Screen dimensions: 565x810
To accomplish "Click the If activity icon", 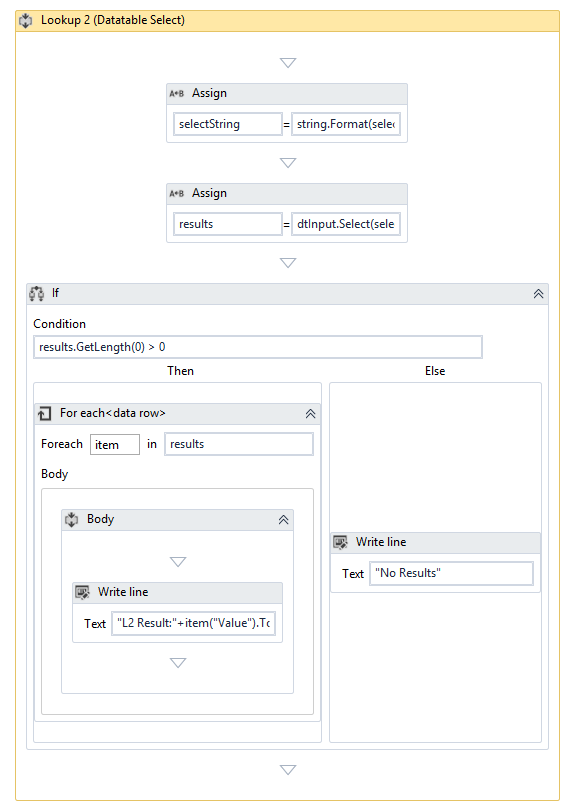I will click(37, 293).
